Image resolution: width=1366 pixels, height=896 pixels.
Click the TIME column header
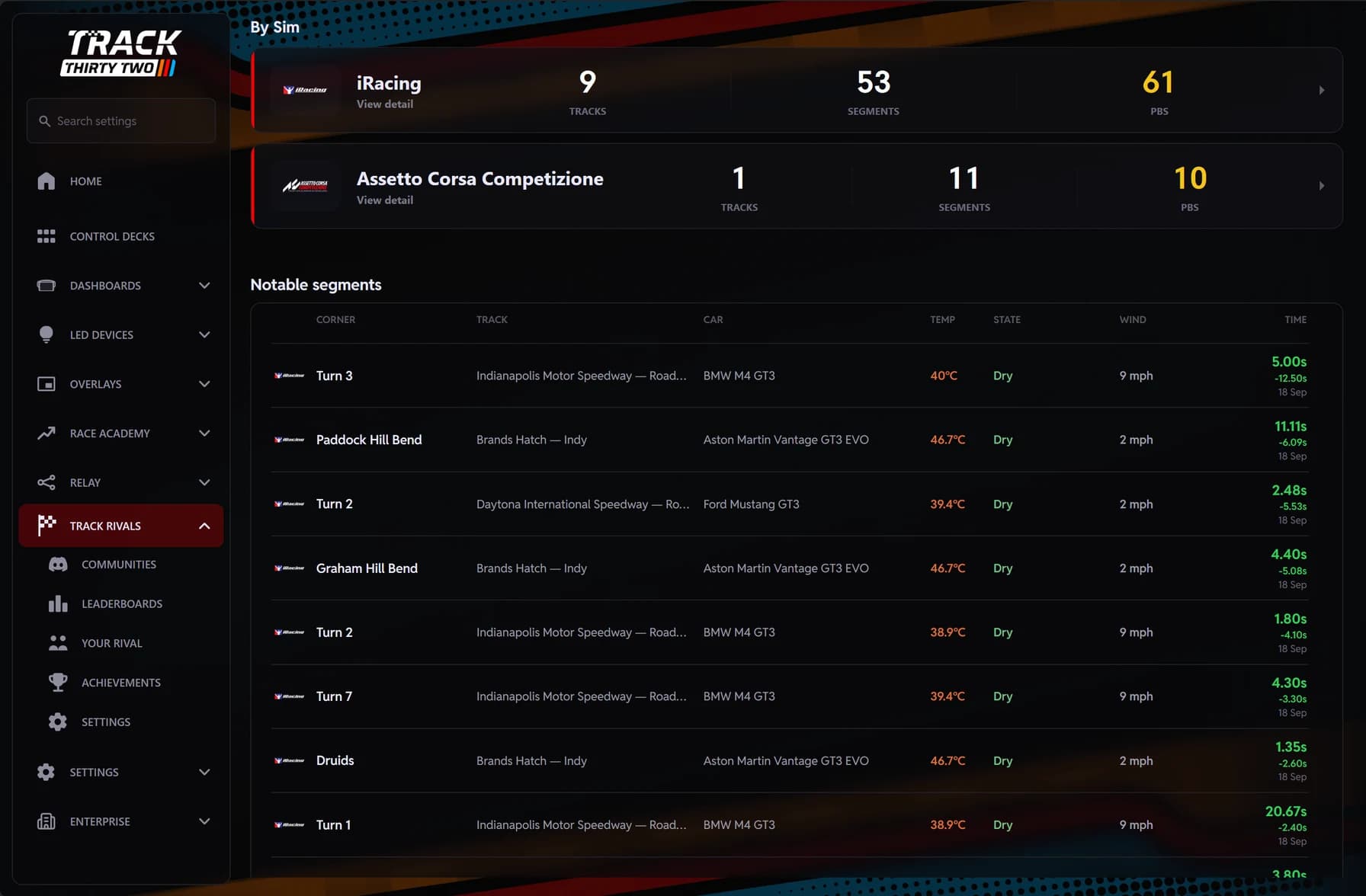click(x=1295, y=319)
